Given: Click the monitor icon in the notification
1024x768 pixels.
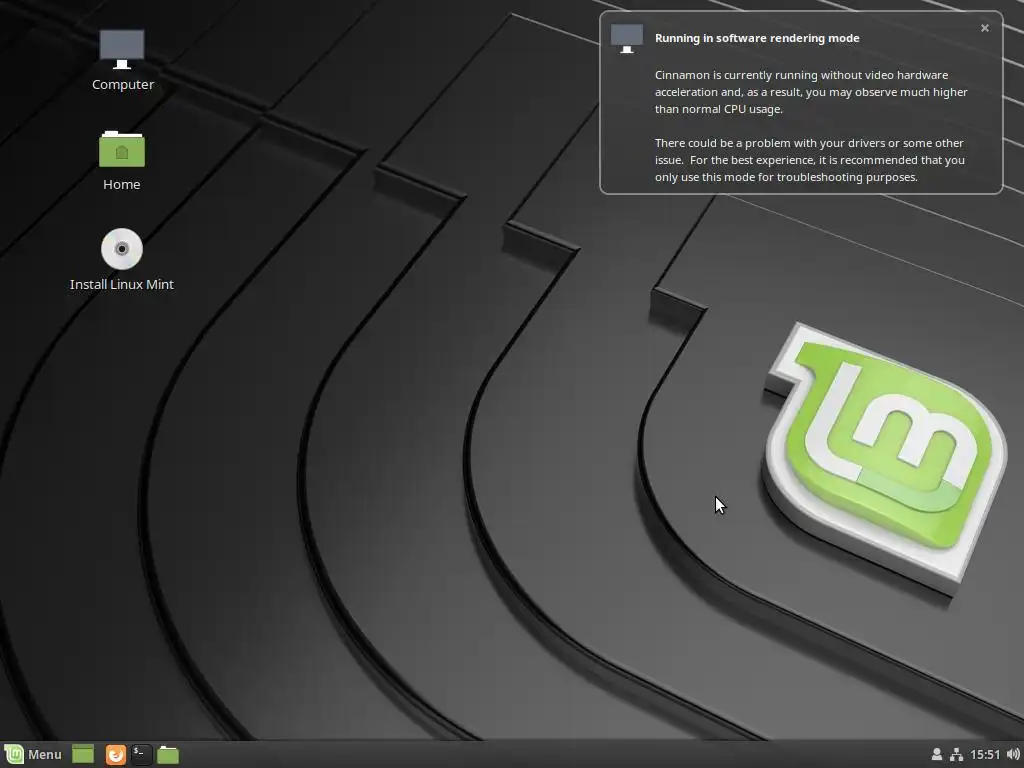Looking at the screenshot, I should point(627,39).
